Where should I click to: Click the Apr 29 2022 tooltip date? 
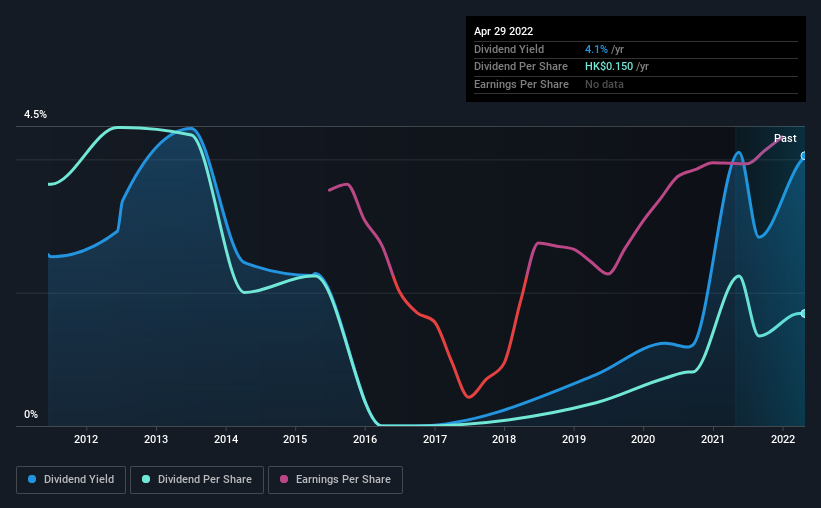click(503, 31)
